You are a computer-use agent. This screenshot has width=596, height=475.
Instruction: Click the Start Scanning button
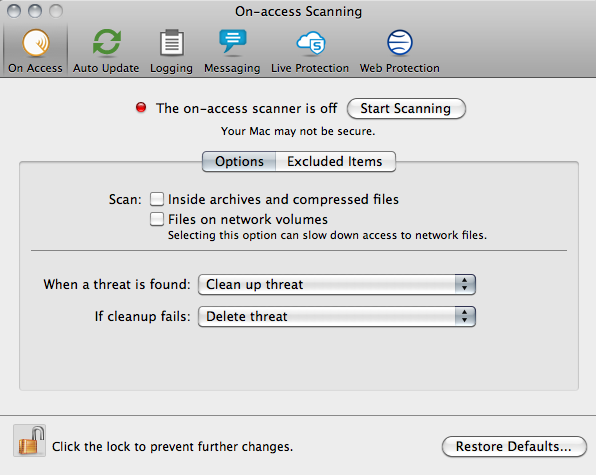[x=406, y=108]
